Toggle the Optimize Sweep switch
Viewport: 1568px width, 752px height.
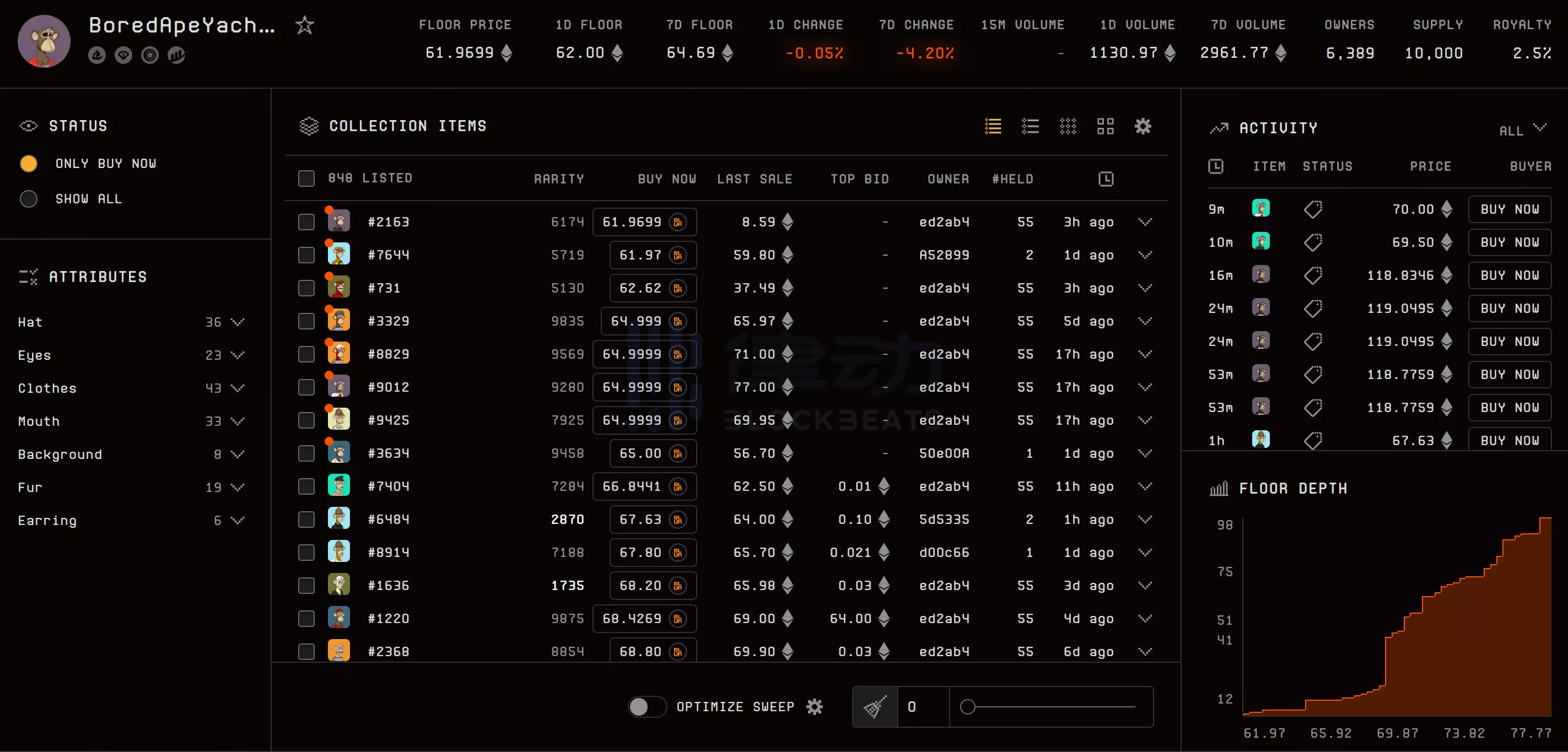(x=646, y=707)
